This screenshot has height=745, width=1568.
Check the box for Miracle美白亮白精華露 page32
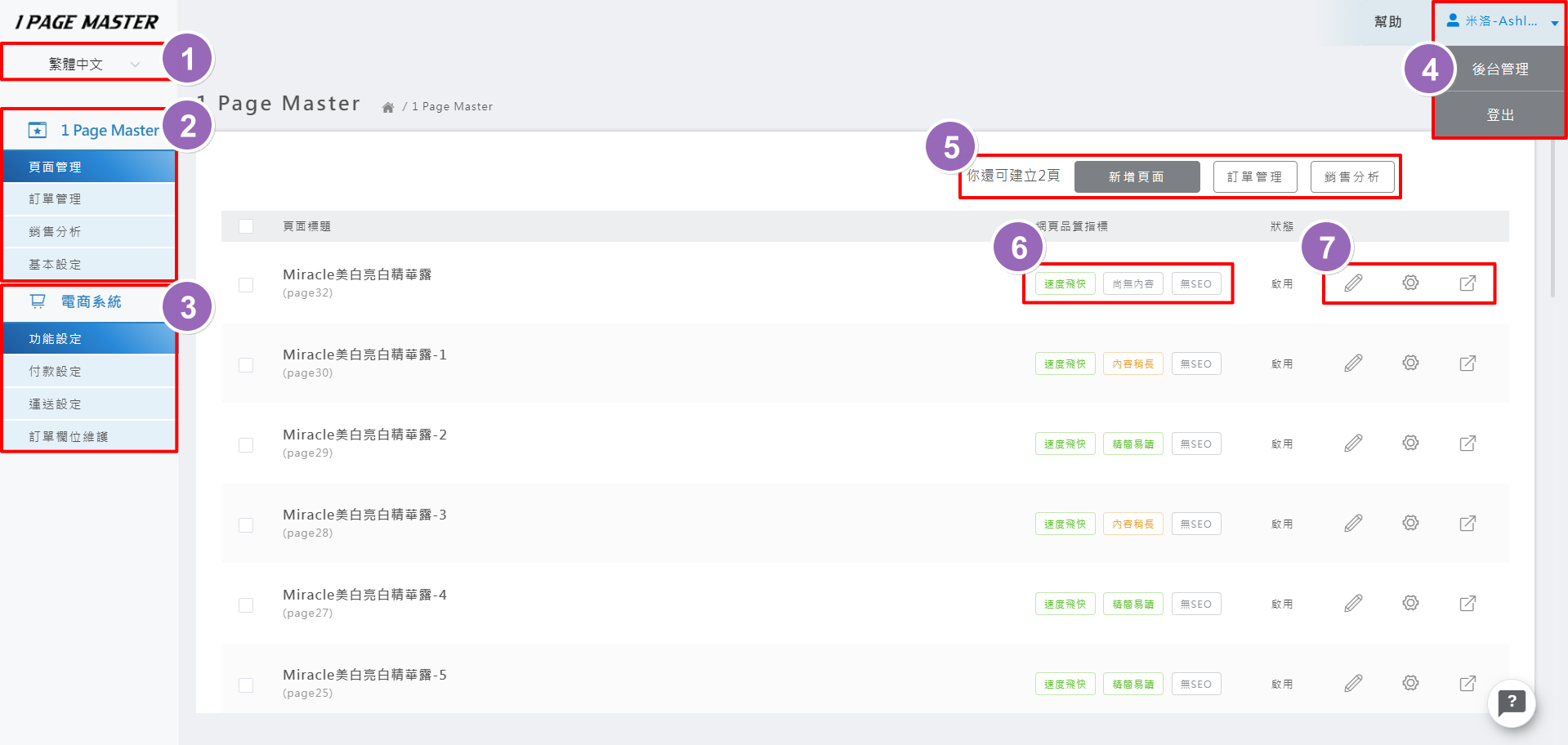point(246,284)
